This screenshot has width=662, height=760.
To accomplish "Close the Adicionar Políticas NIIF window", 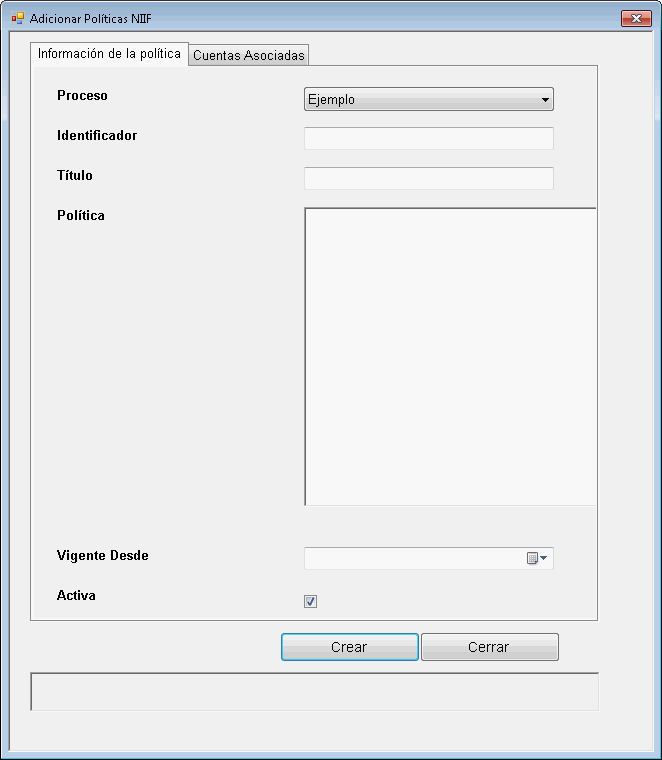I will tap(636, 19).
